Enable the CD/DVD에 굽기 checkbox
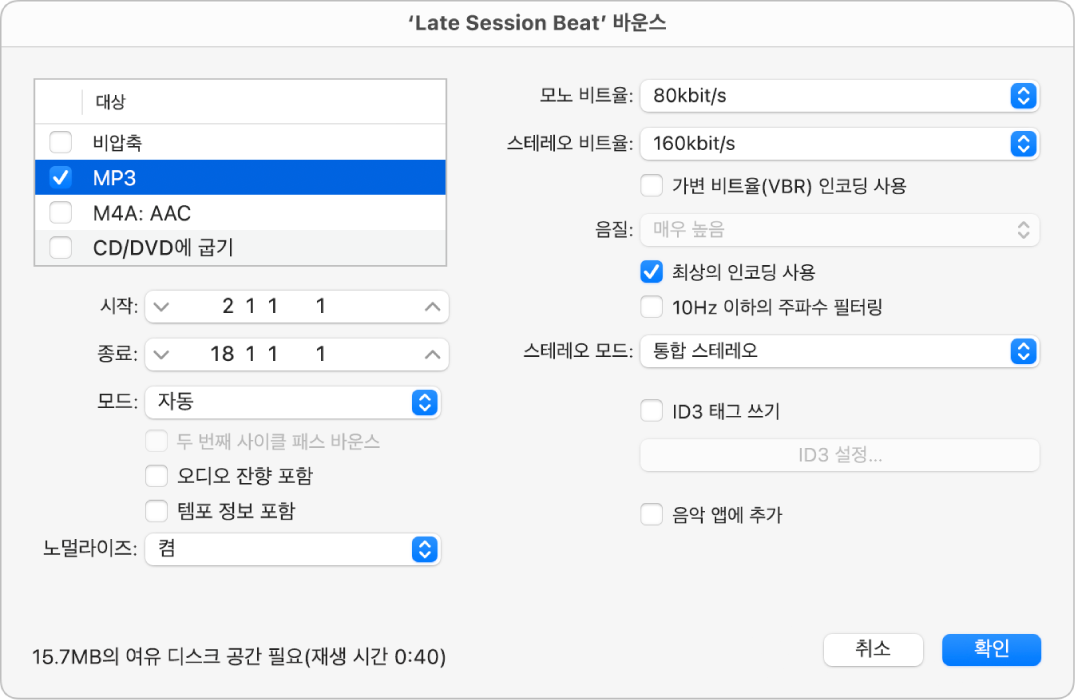 (61, 247)
